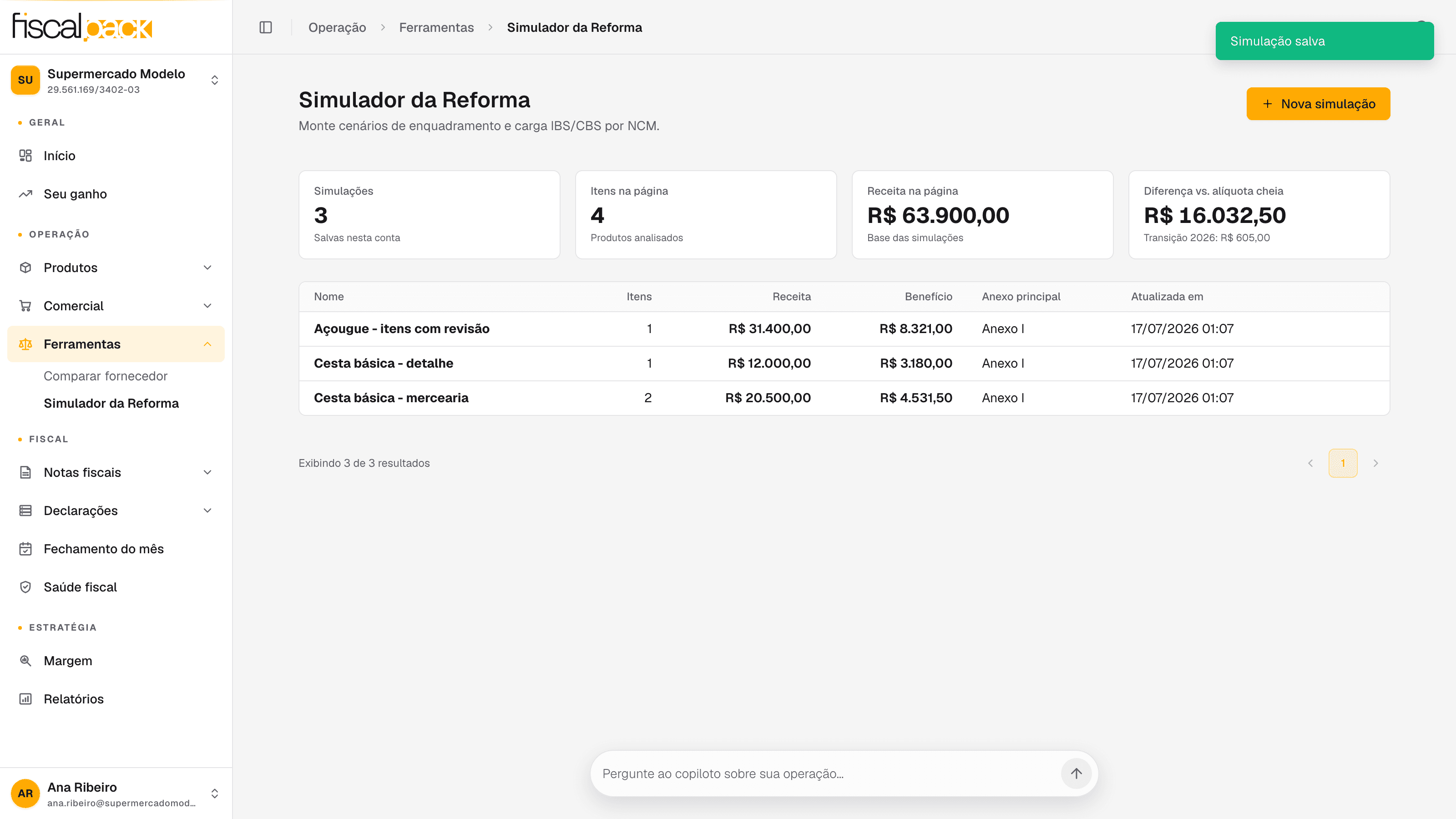Select page 1 pagination button

(x=1343, y=463)
